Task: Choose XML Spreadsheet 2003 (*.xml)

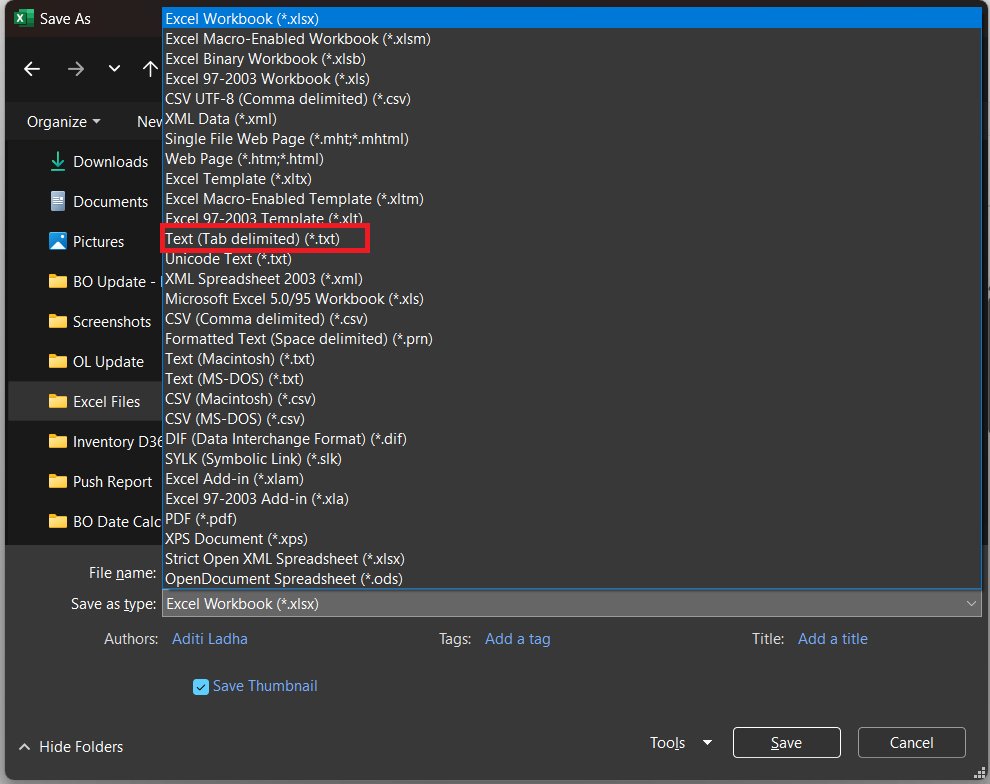Action: (571, 279)
